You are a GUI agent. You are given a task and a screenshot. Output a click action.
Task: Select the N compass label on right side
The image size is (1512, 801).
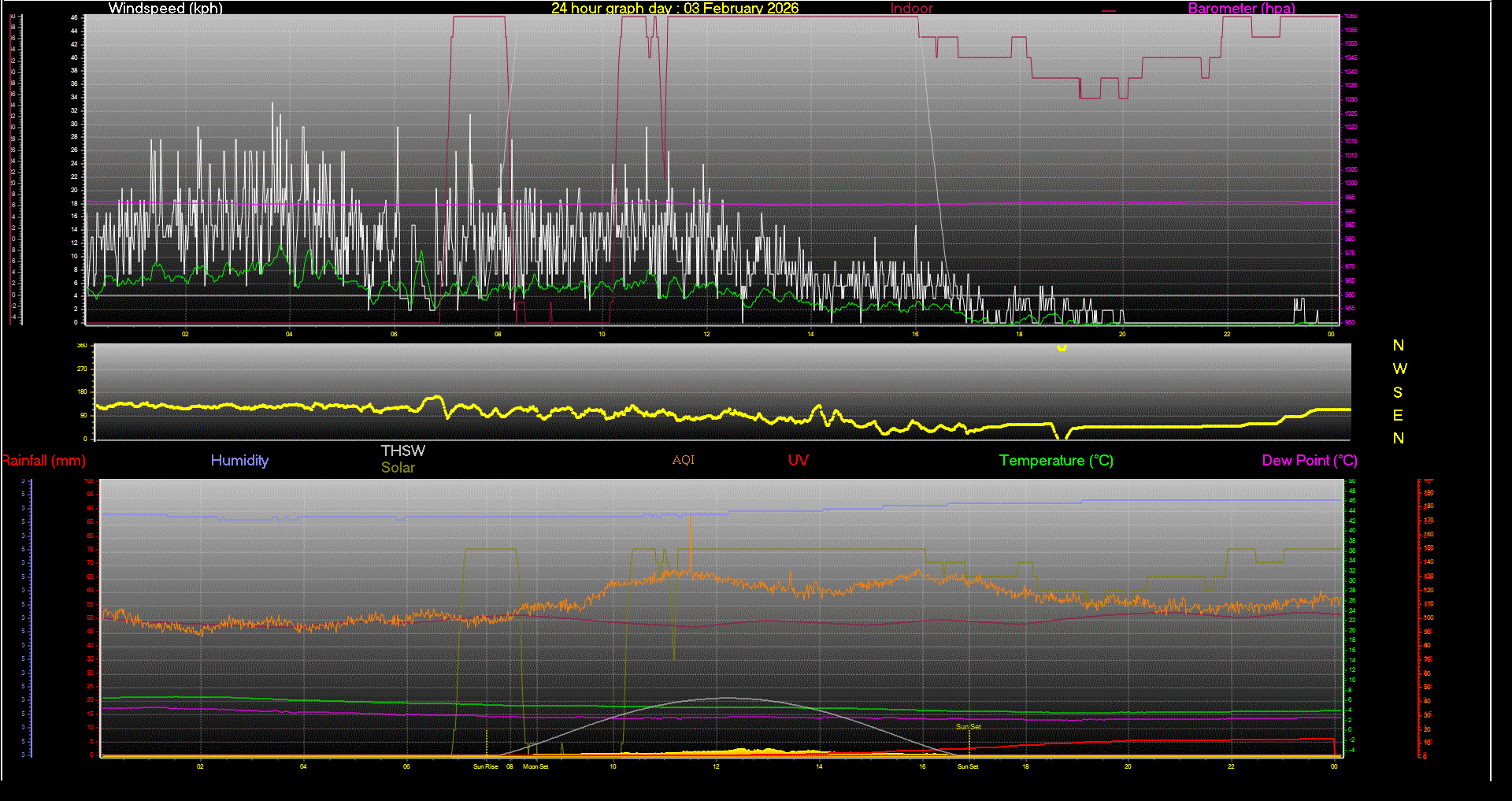(x=1399, y=345)
